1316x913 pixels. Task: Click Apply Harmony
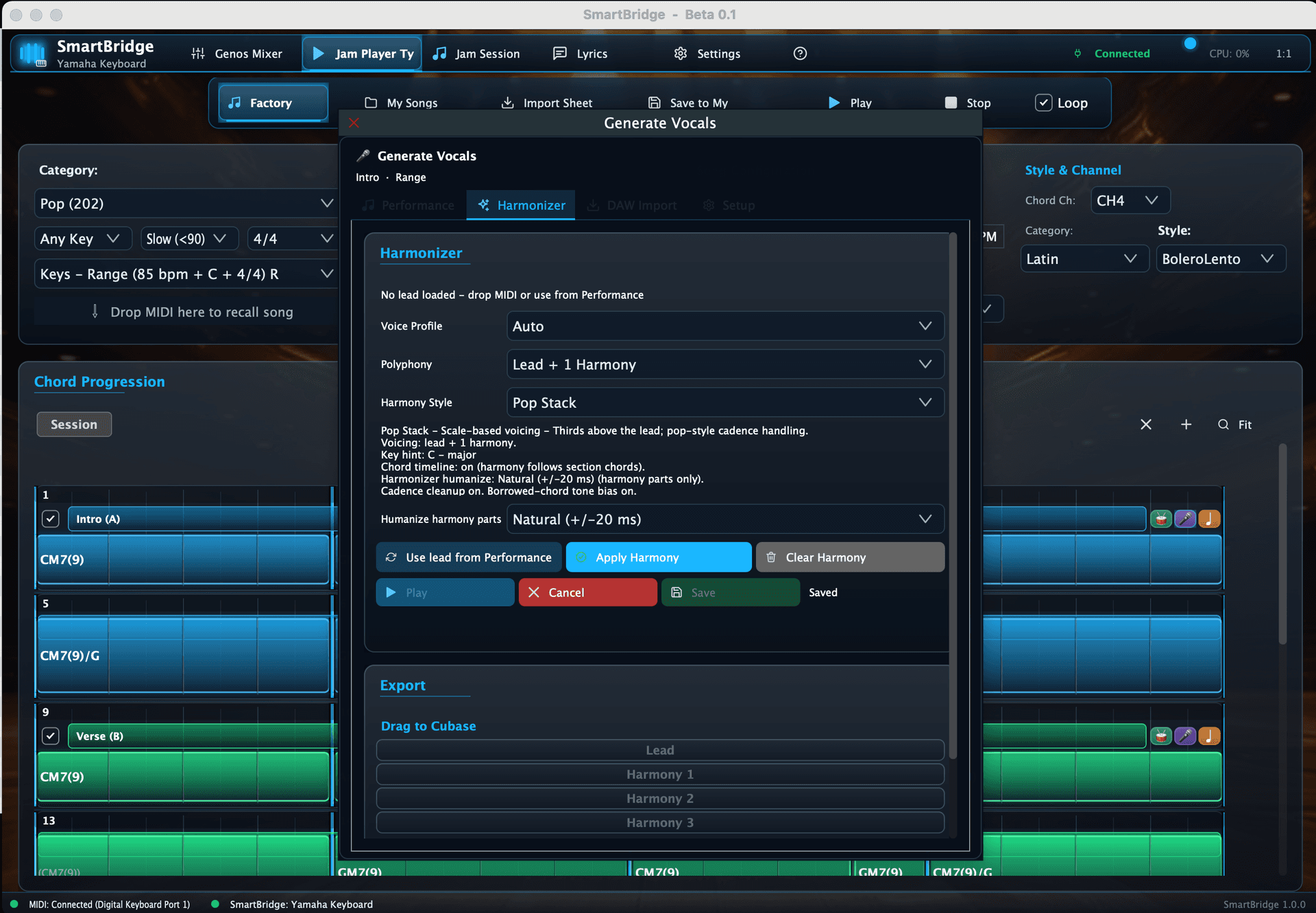click(x=659, y=557)
